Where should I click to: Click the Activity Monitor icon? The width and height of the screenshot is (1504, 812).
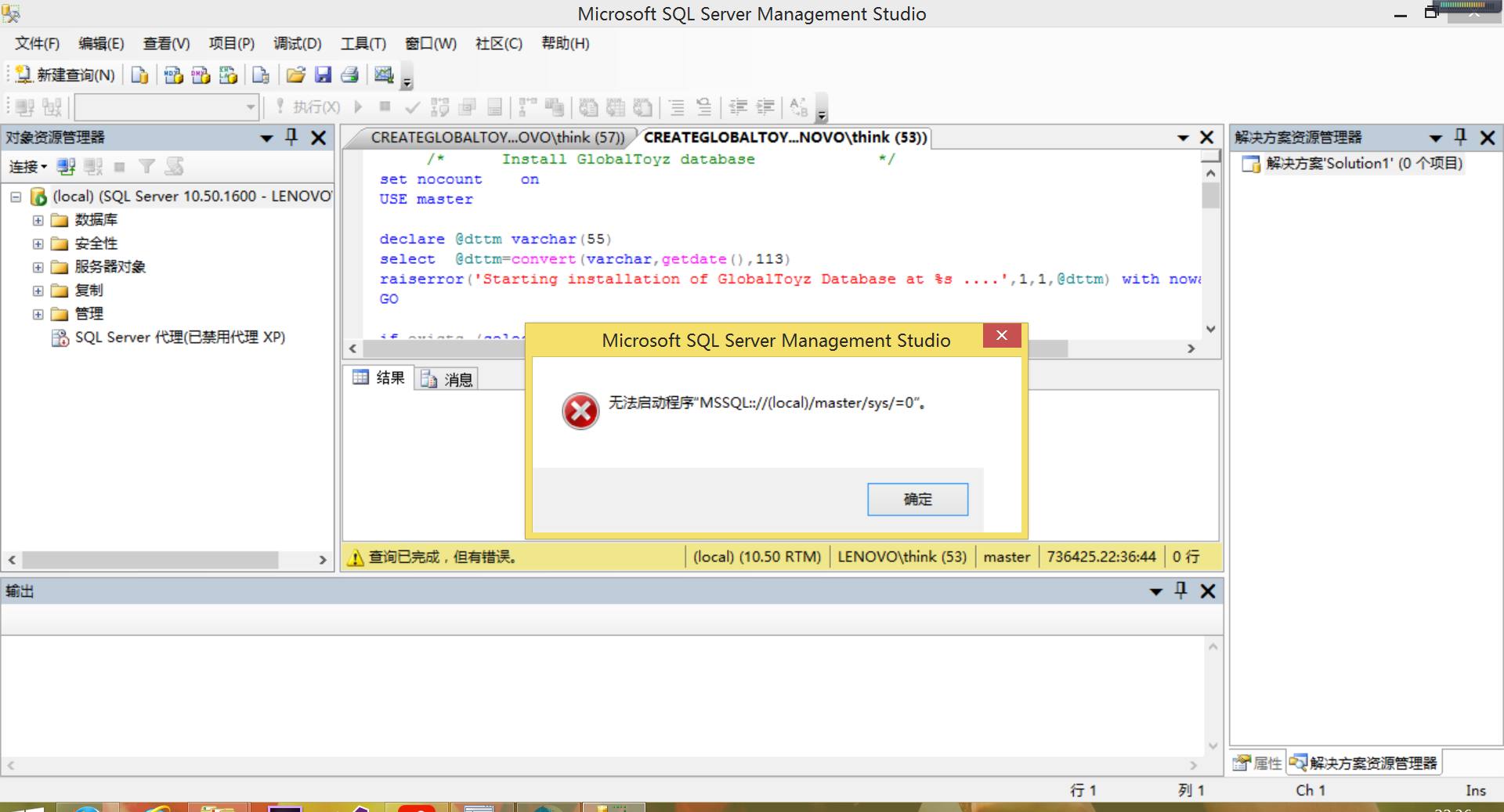coord(384,74)
